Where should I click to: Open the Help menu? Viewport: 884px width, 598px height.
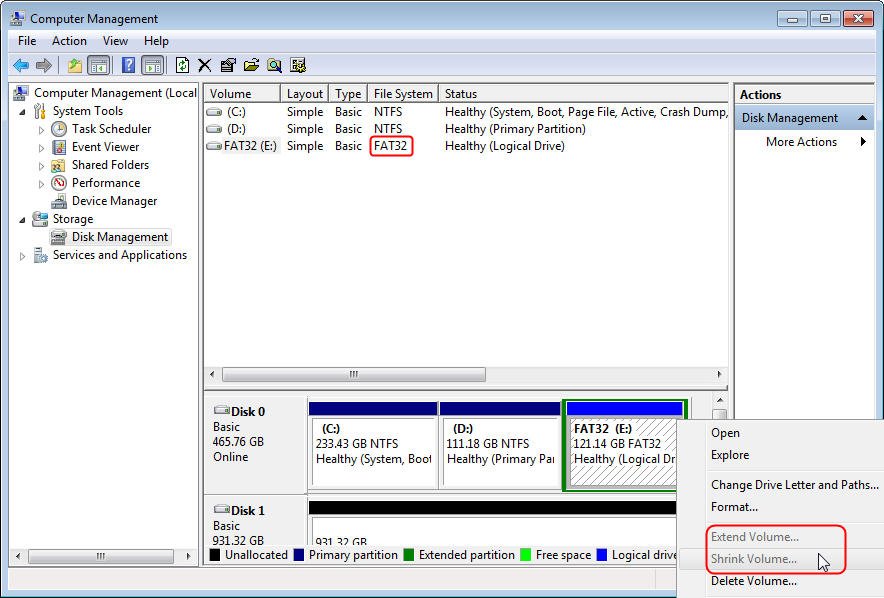tap(156, 41)
